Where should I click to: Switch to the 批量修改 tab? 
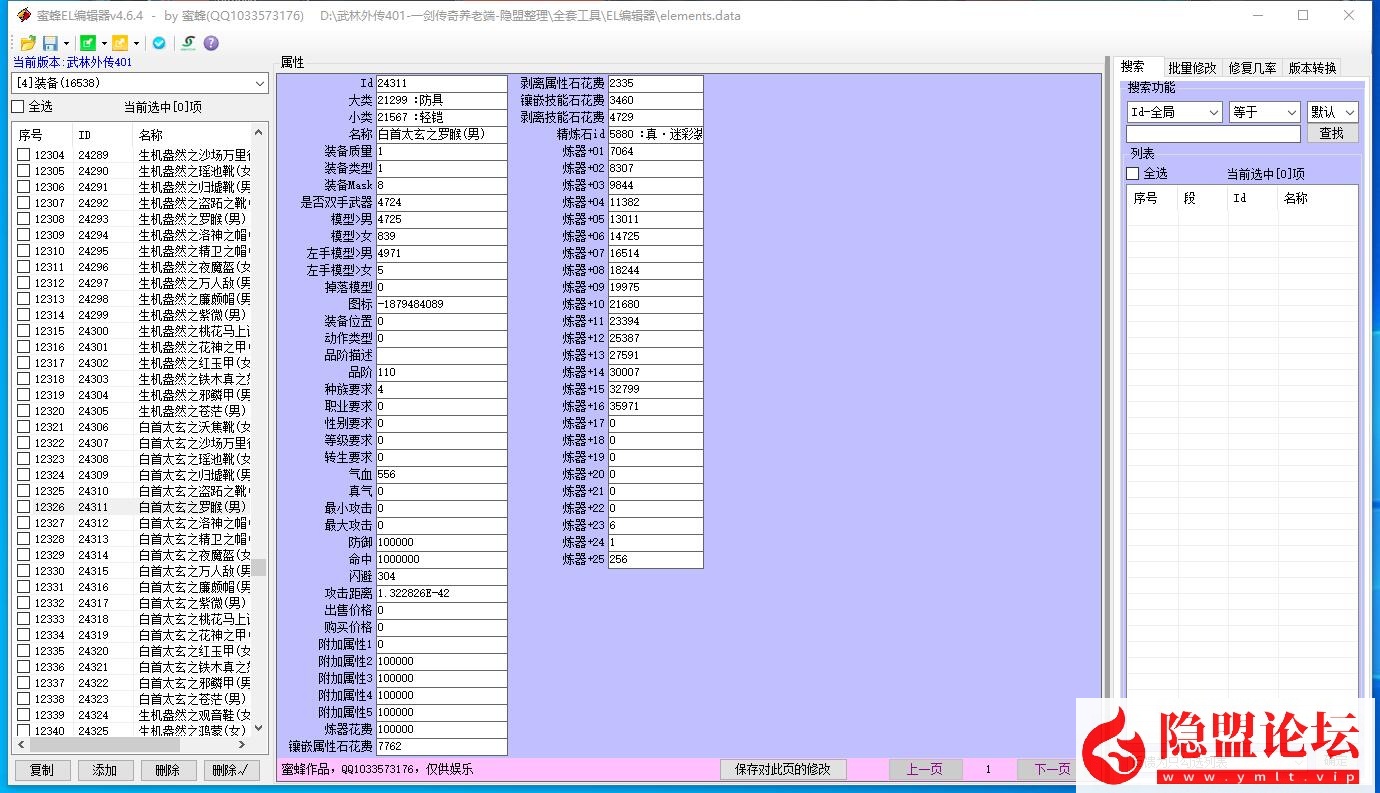[1192, 68]
